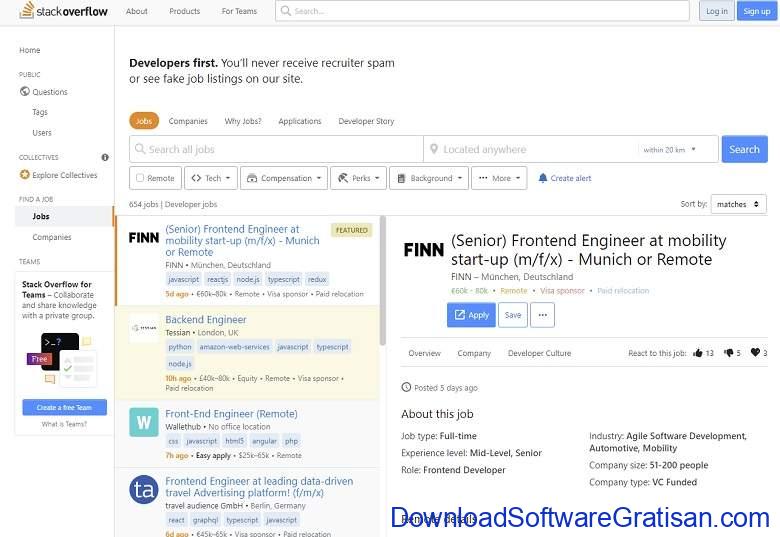Open the Applications tab

point(300,121)
